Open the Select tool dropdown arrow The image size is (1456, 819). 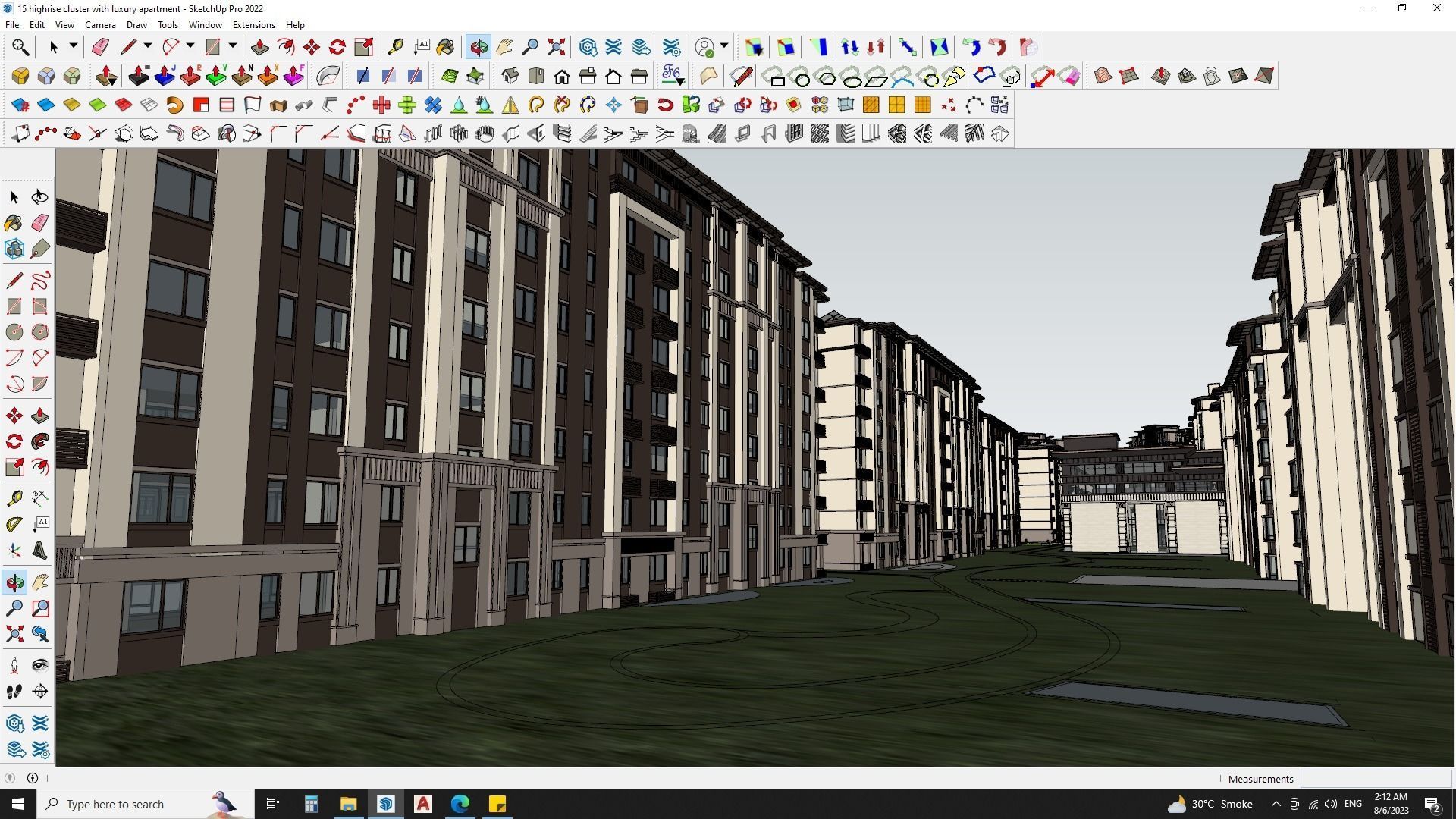tap(74, 46)
